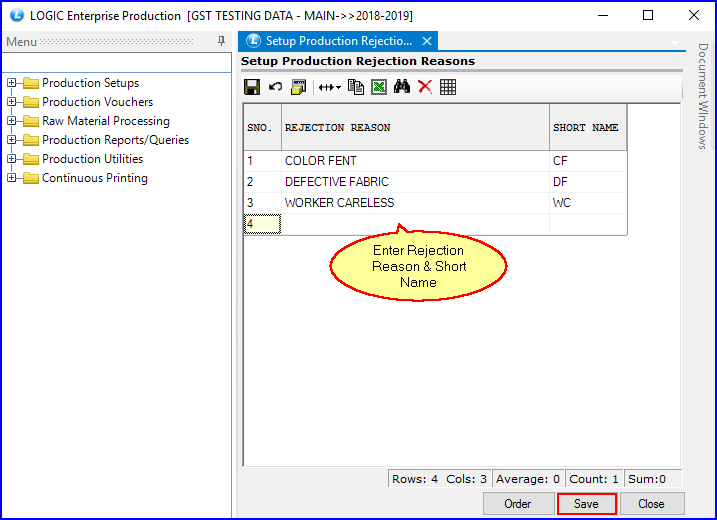717x520 pixels.
Task: Expand the Production Vouchers tree node
Action: pyautogui.click(x=12, y=102)
